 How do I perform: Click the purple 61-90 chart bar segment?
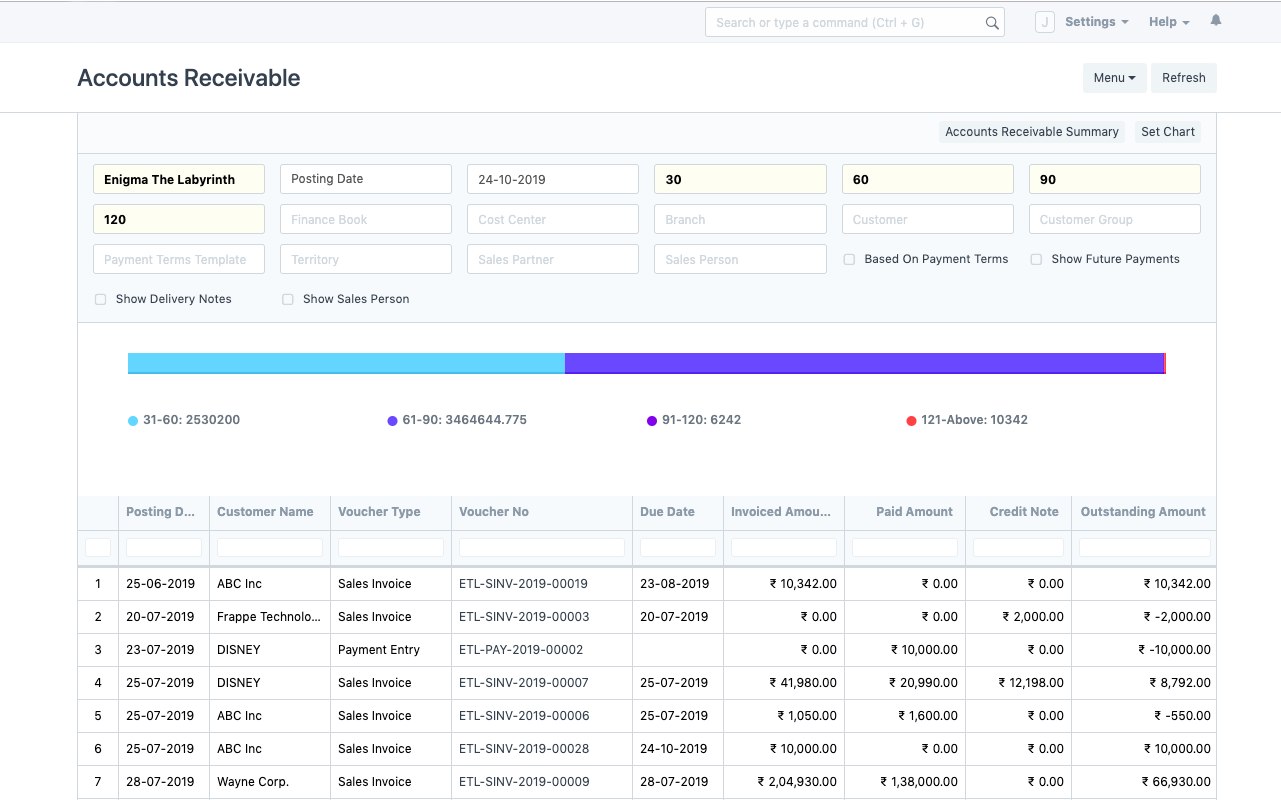tap(864, 363)
